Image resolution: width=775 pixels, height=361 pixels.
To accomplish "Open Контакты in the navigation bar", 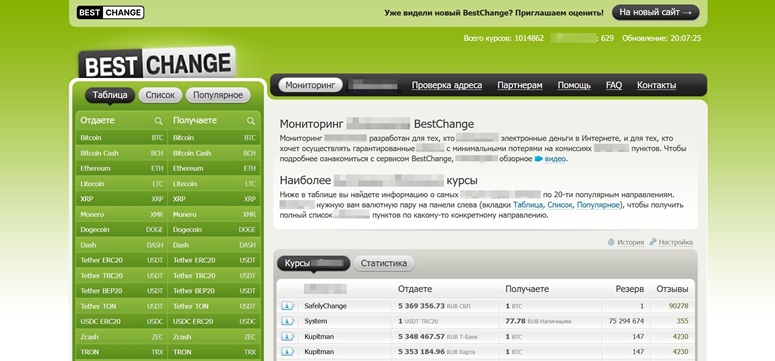I will 656,86.
